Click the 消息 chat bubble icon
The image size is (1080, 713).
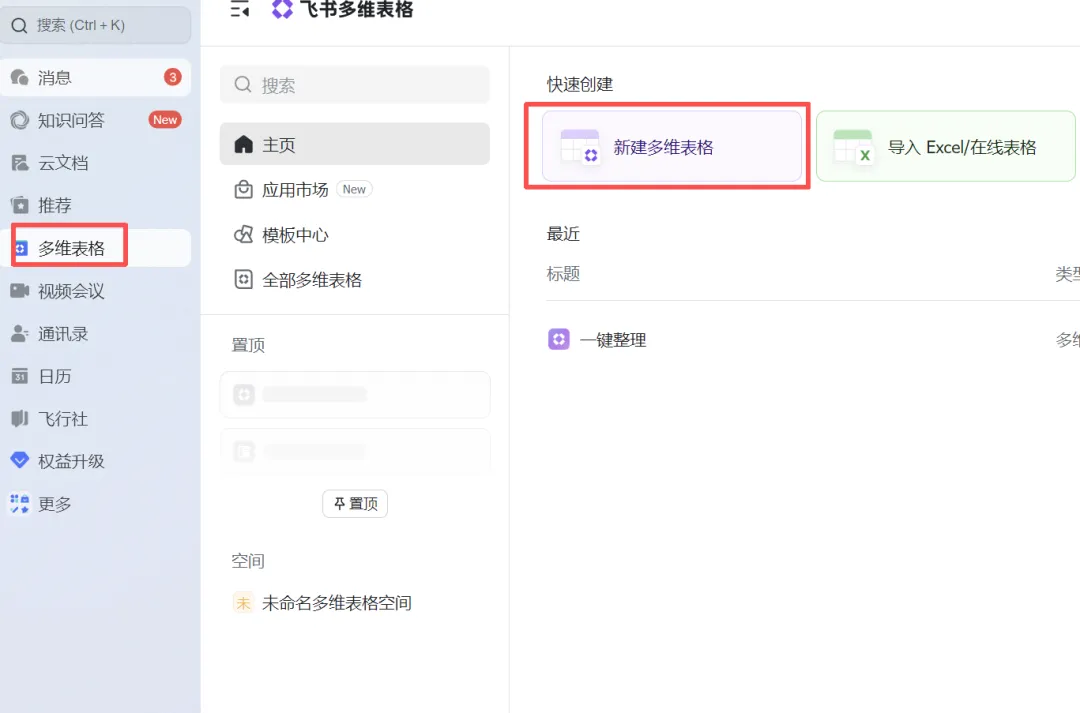(x=20, y=77)
